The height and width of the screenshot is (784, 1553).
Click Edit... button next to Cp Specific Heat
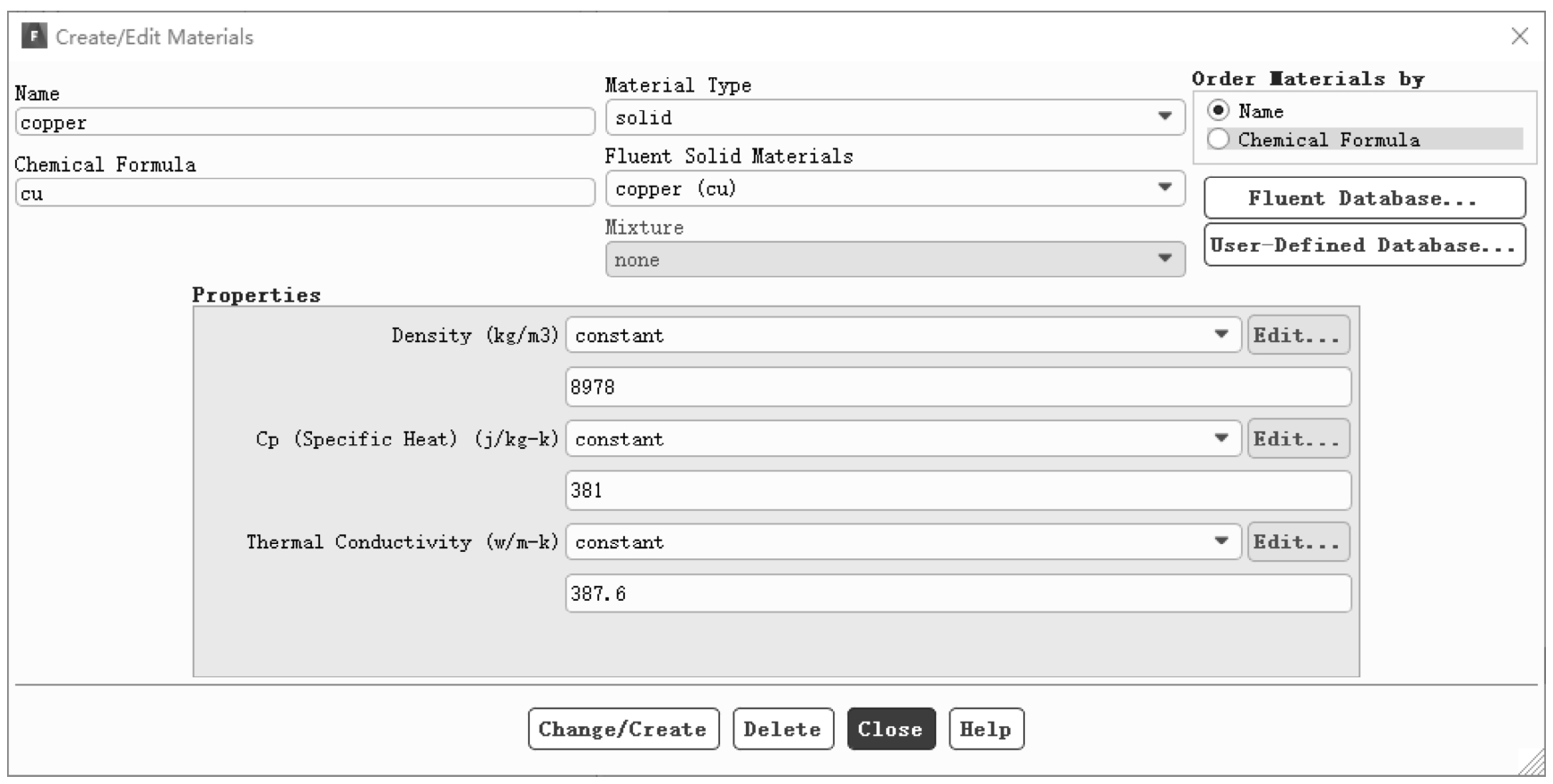point(1298,438)
